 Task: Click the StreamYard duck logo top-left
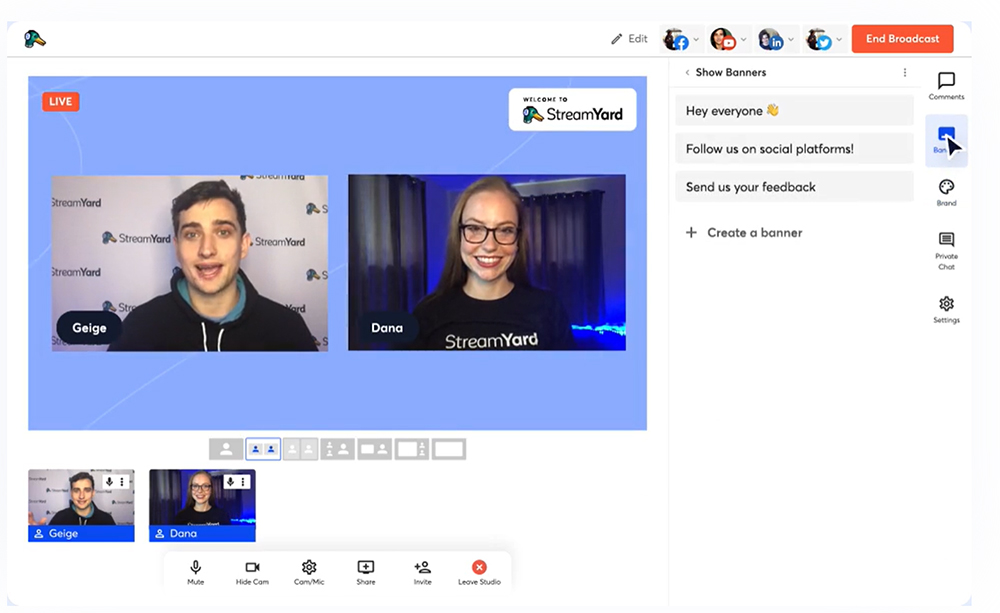[x=35, y=39]
